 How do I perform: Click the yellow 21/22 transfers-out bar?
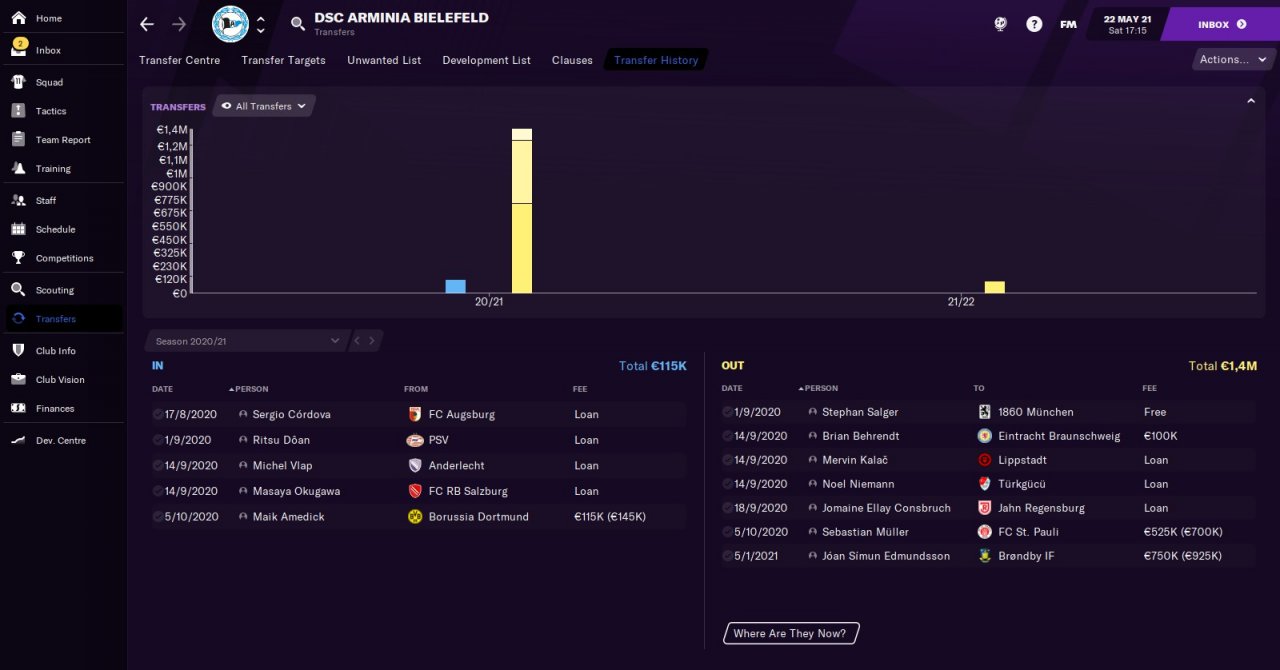pos(994,287)
